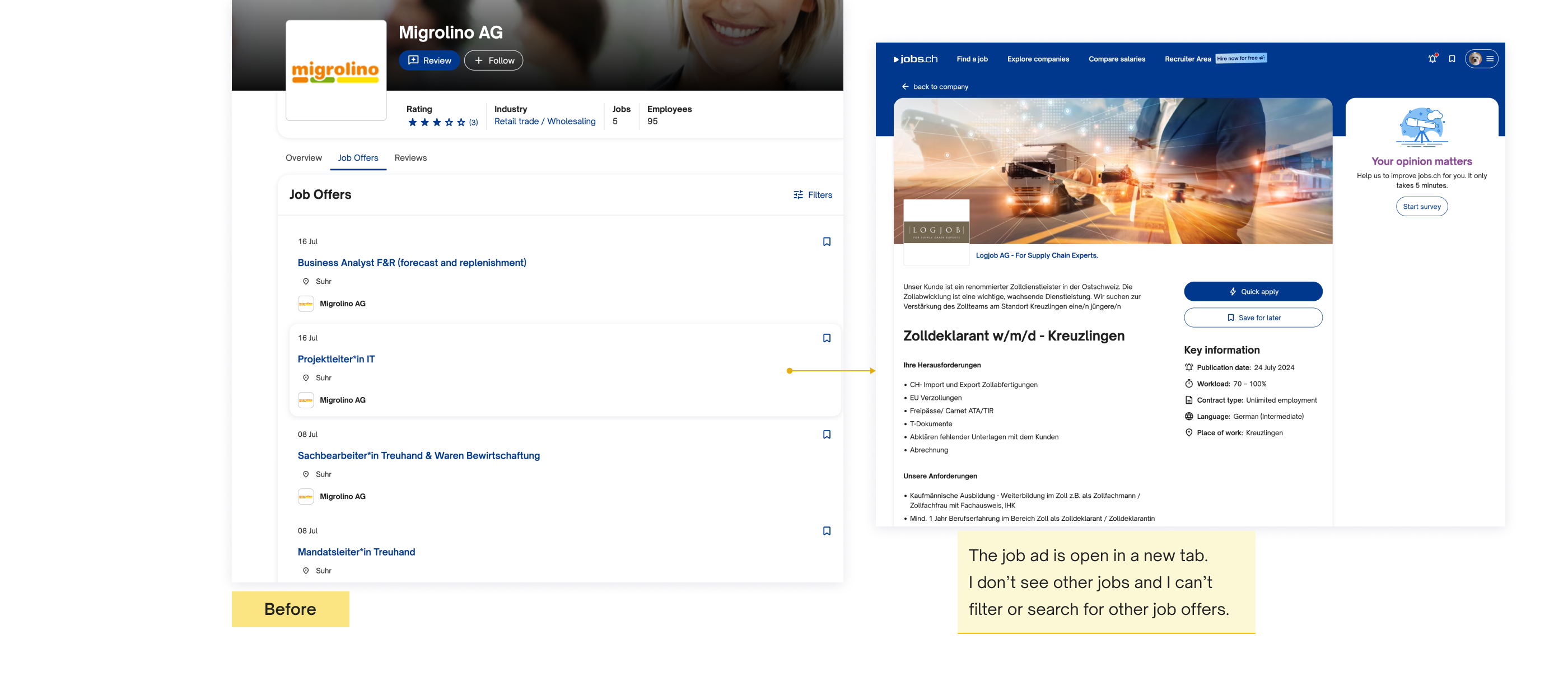Toggle bookmark on Sachbearbeiter*in Treuhand job
Image resolution: width=1568 pixels, height=681 pixels.
click(826, 435)
